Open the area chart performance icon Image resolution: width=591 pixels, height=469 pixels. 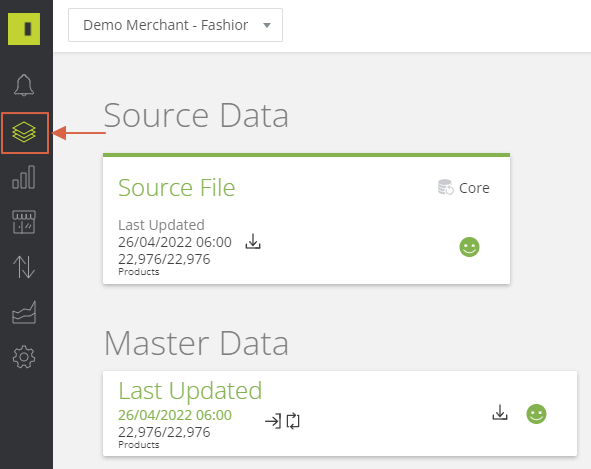(x=24, y=313)
